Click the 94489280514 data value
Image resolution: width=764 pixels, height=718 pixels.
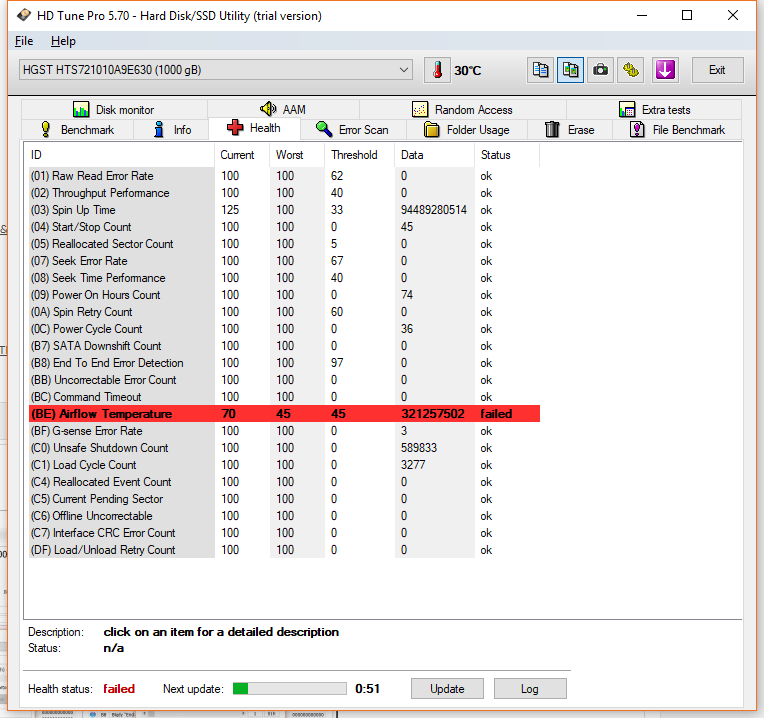click(434, 210)
